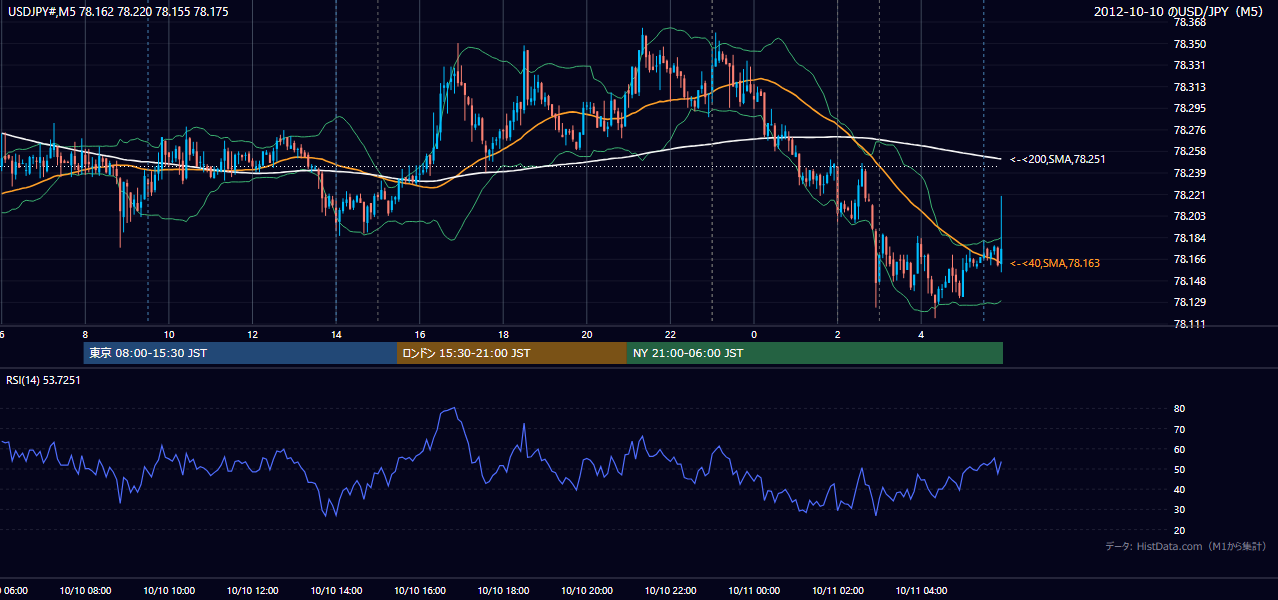Click hour label 20 under the price chart

point(587,334)
